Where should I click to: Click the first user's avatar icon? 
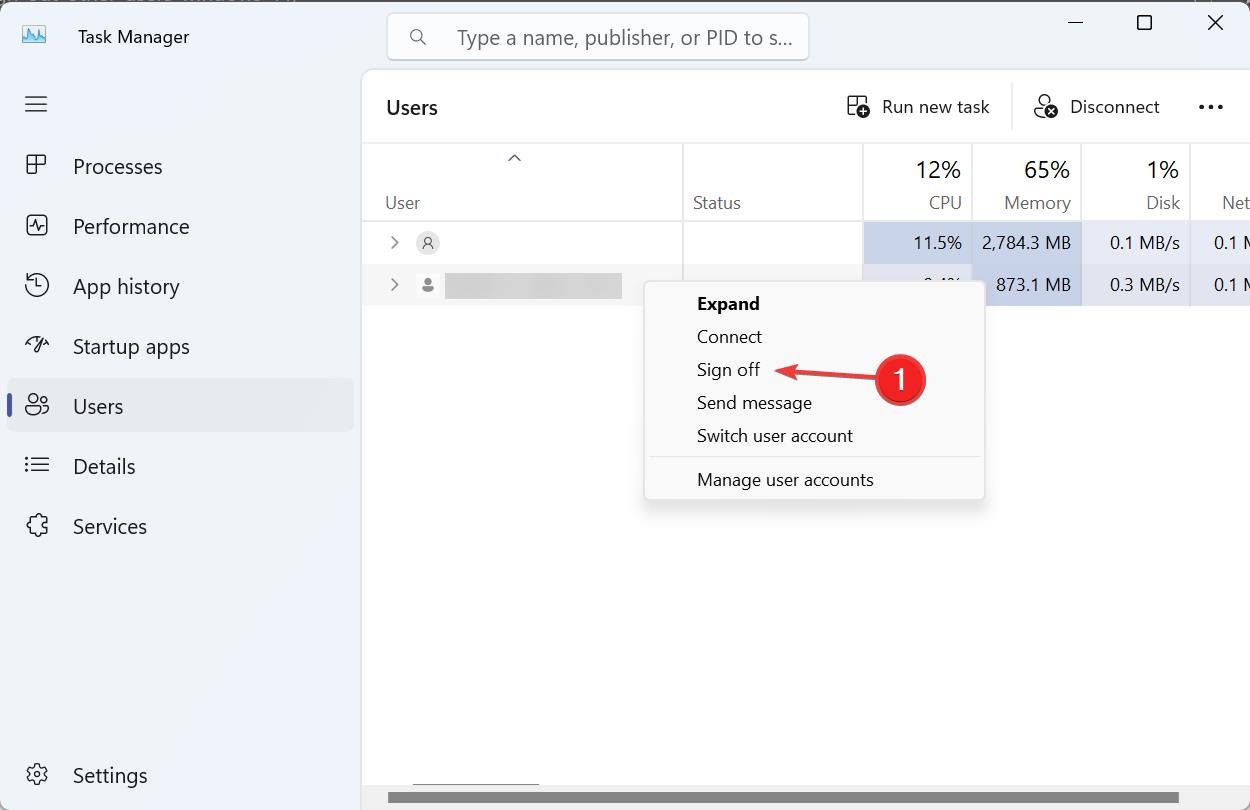(428, 243)
